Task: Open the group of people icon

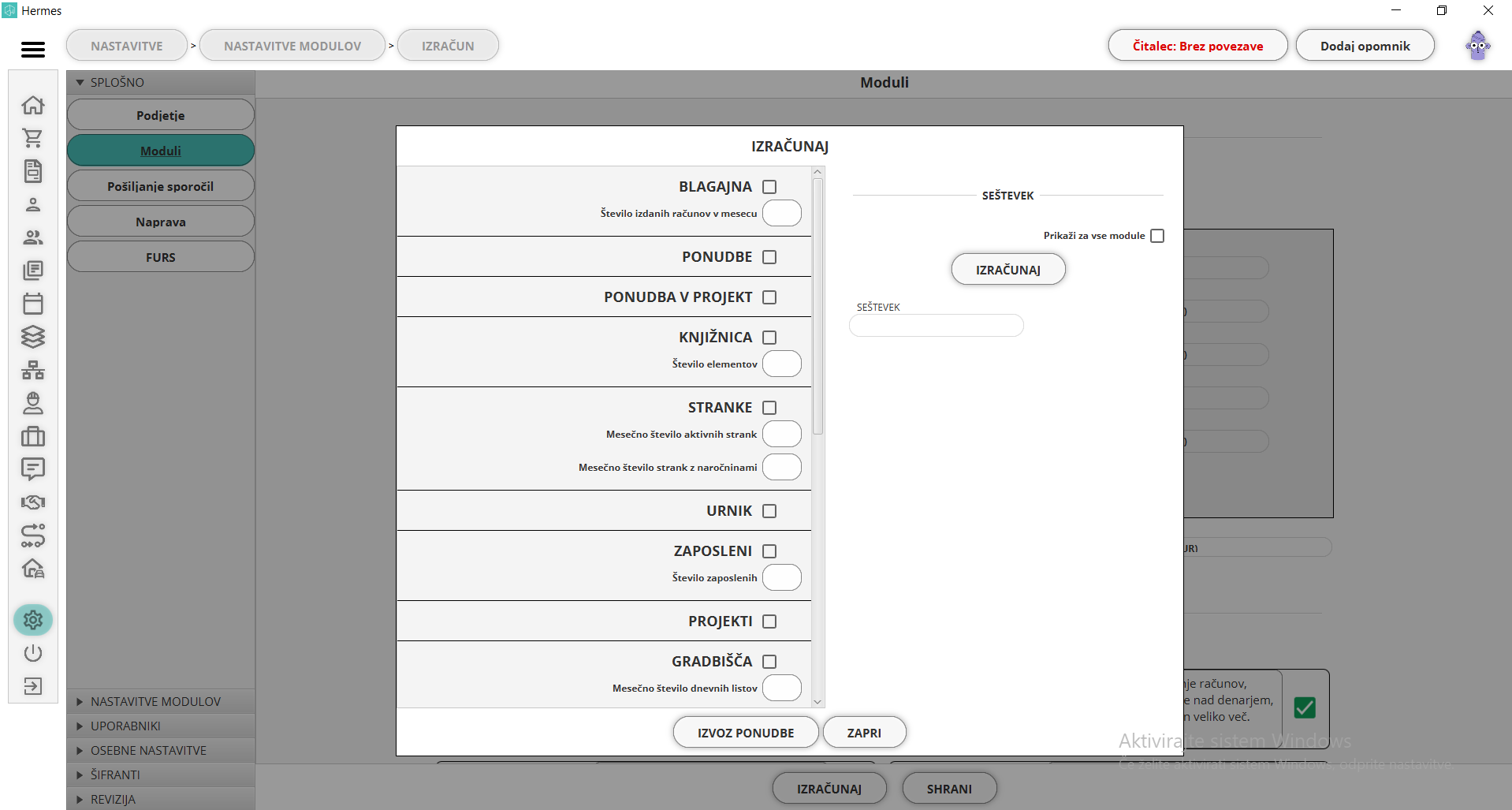Action: (x=33, y=237)
